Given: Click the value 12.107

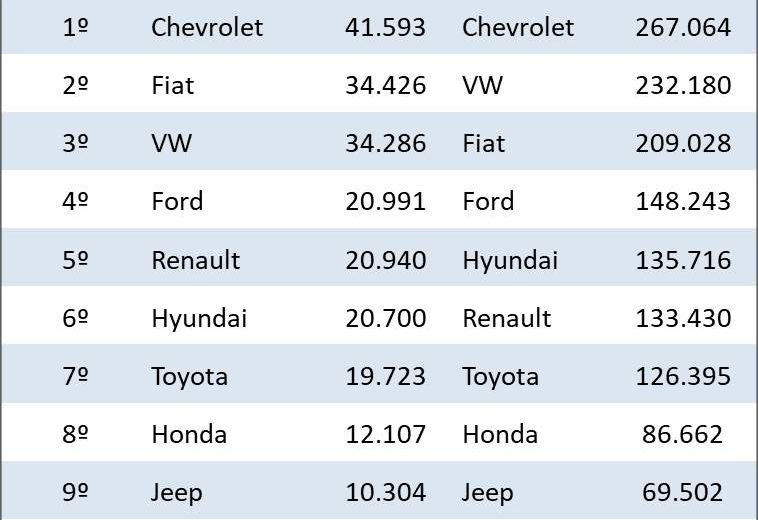Looking at the screenshot, I should [385, 434].
